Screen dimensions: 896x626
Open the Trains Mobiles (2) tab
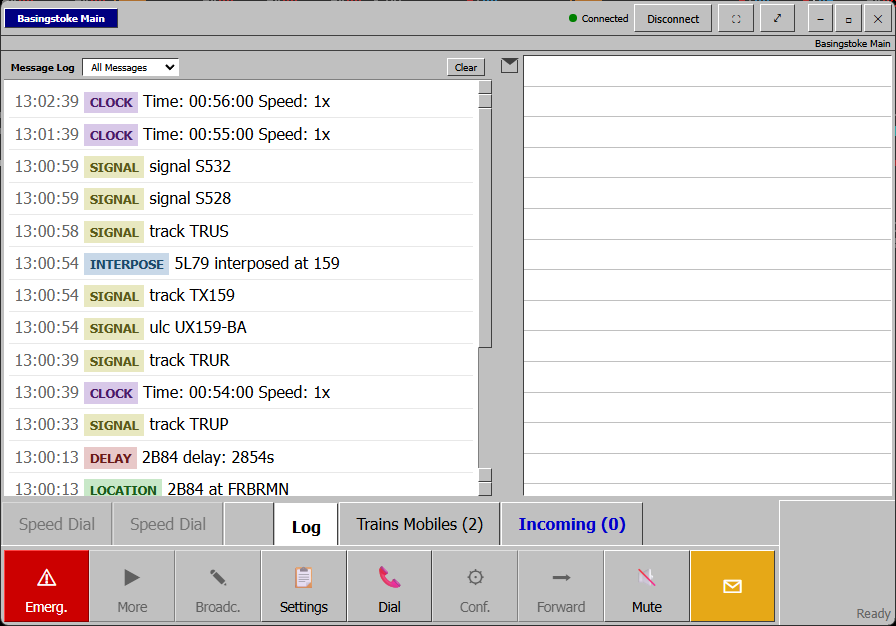(x=419, y=524)
